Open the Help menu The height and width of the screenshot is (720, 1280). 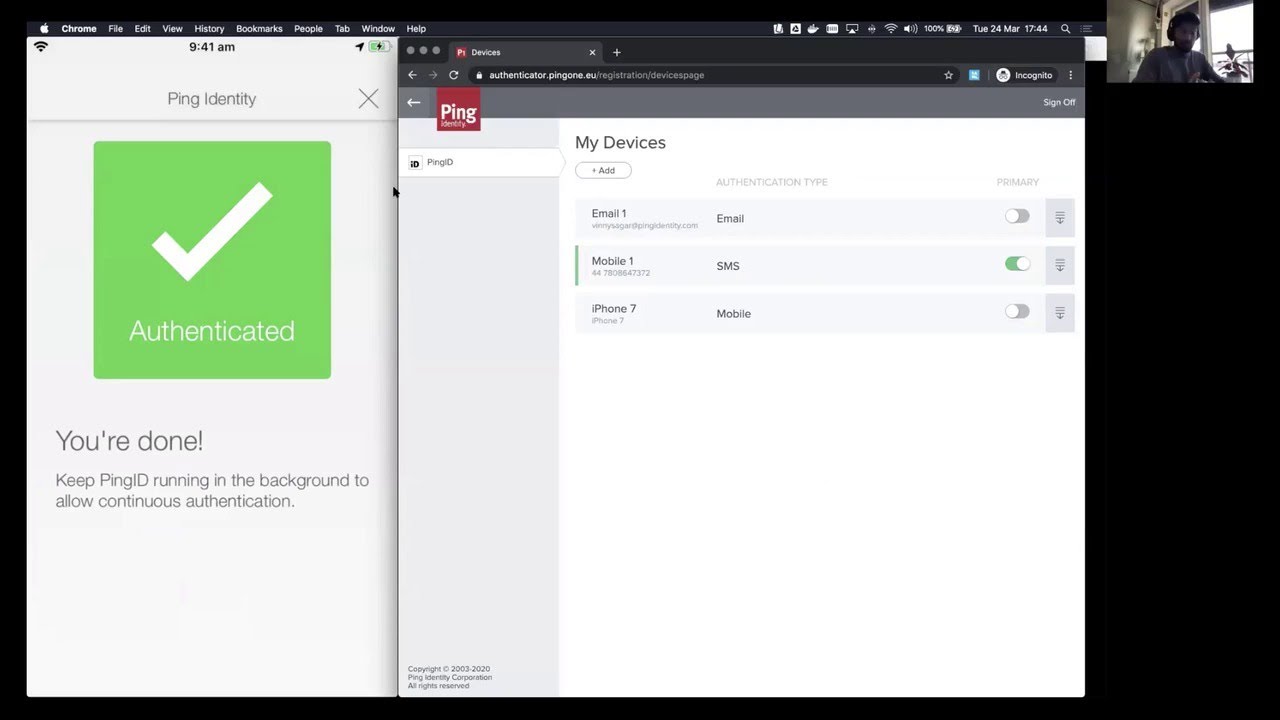(x=416, y=29)
